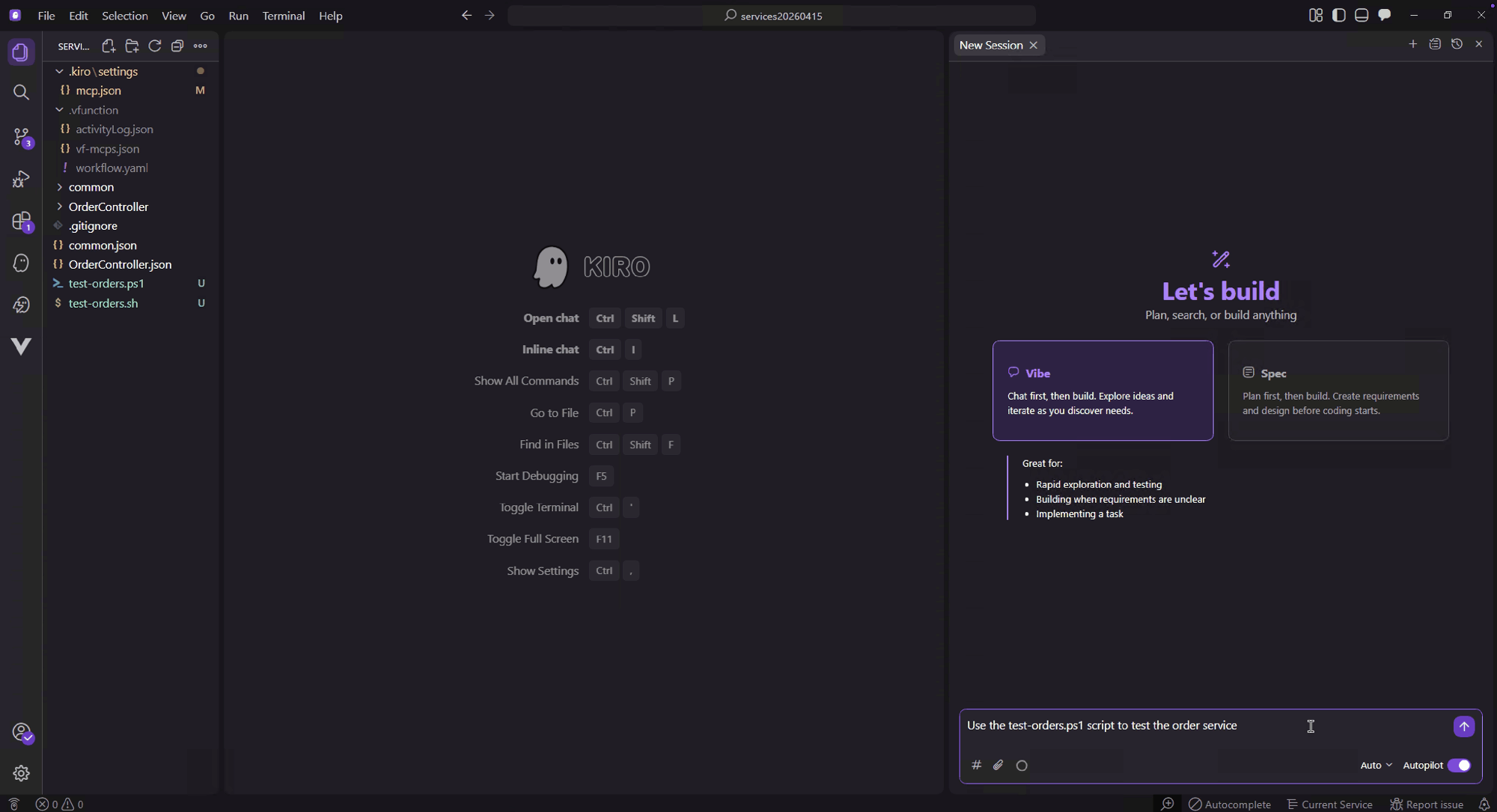Open the vFunction V icon panel

click(x=21, y=346)
